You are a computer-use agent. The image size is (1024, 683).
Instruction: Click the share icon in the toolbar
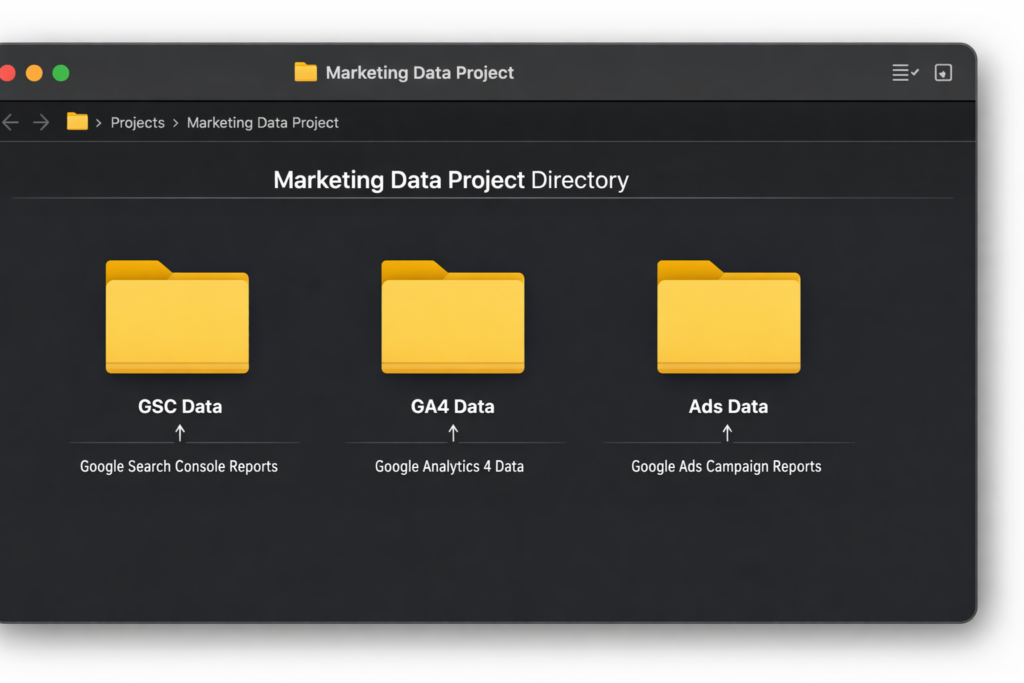[x=943, y=72]
